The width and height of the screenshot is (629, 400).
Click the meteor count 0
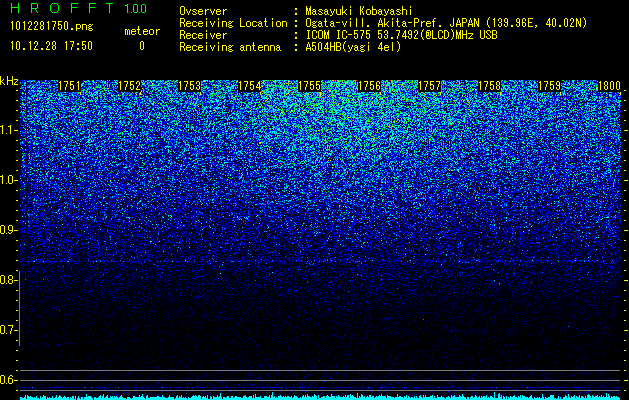pyautogui.click(x=142, y=46)
